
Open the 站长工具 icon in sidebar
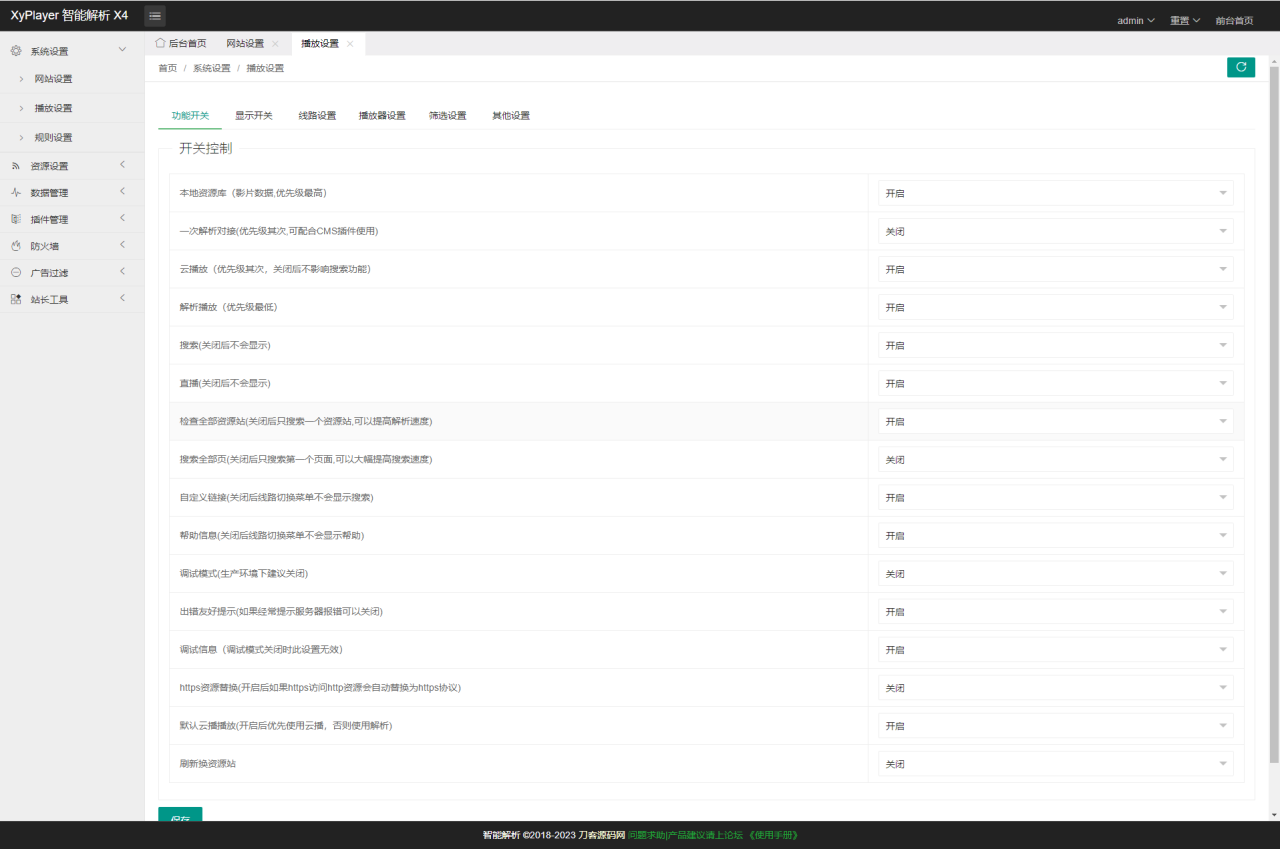(x=15, y=298)
